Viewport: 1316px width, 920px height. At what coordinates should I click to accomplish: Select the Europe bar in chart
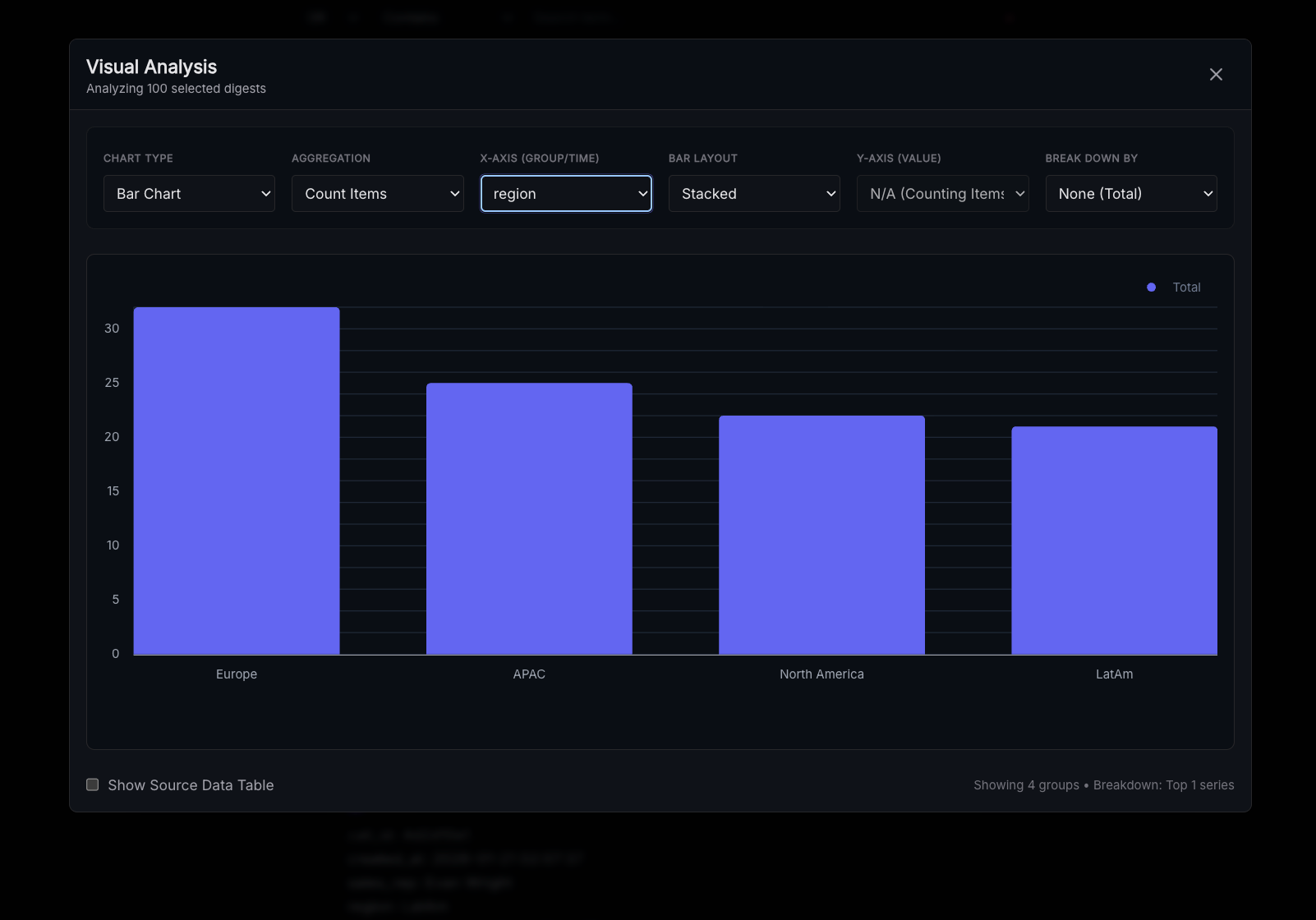237,481
